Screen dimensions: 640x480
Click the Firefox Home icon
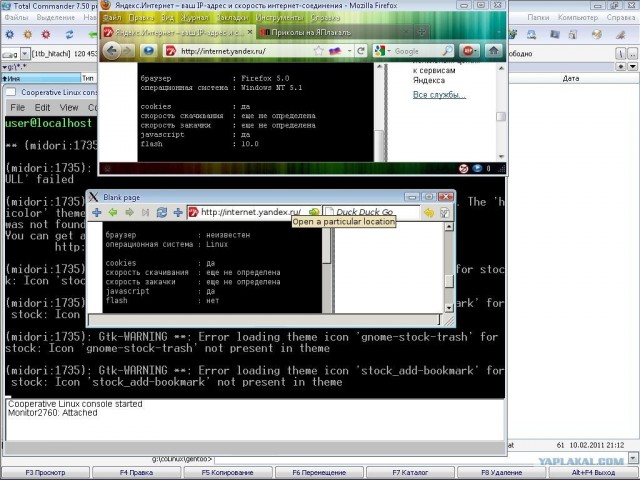point(493,51)
